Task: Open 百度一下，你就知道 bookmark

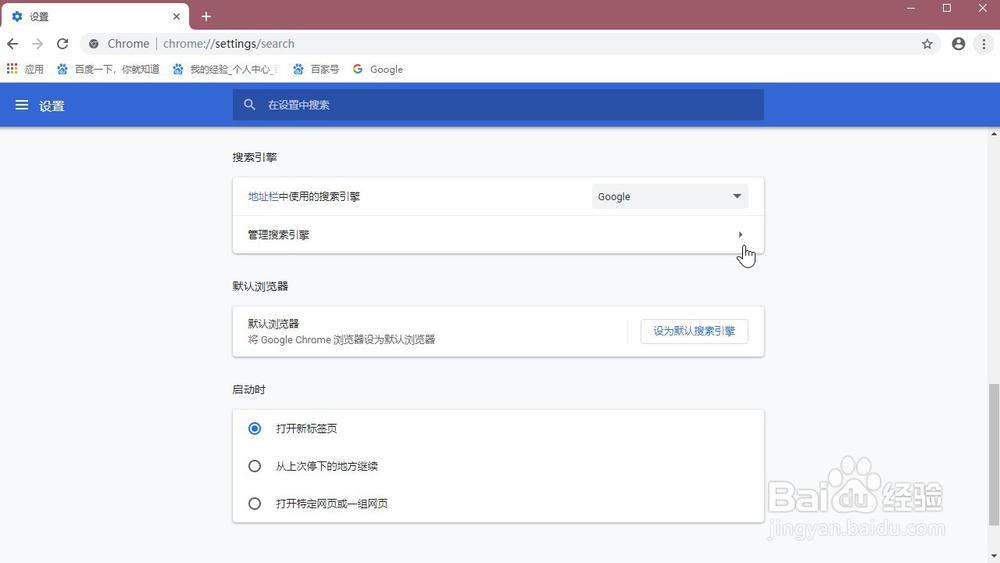Action: coord(108,69)
